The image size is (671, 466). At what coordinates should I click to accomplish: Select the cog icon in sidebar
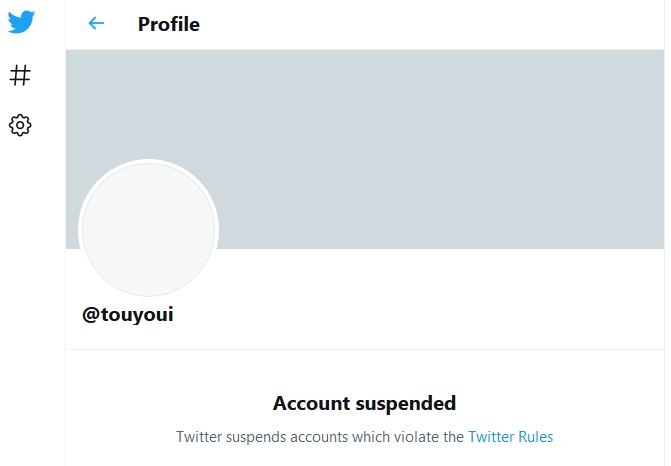pyautogui.click(x=20, y=125)
